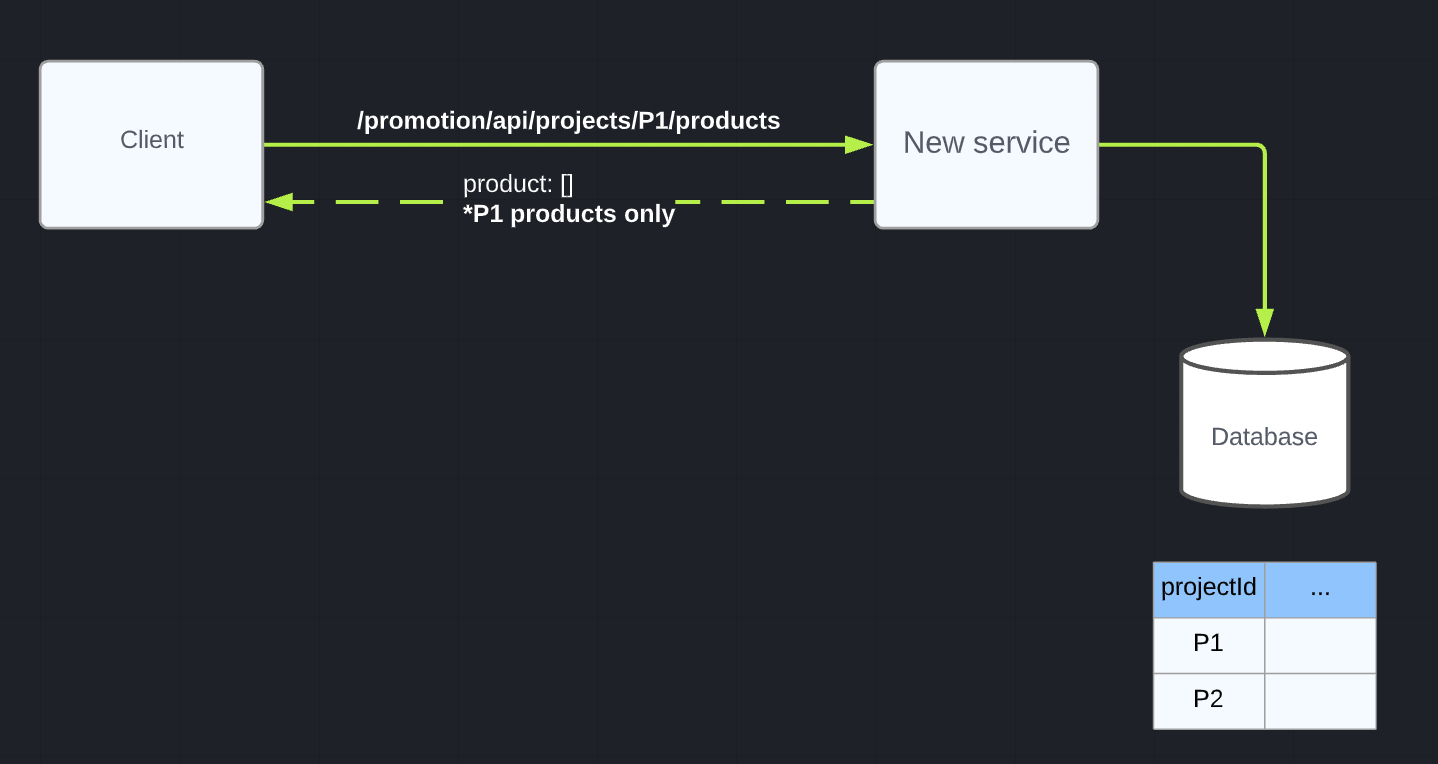Select the 'product: []' response text
Image resolution: width=1438 pixels, height=764 pixels.
[x=518, y=184]
